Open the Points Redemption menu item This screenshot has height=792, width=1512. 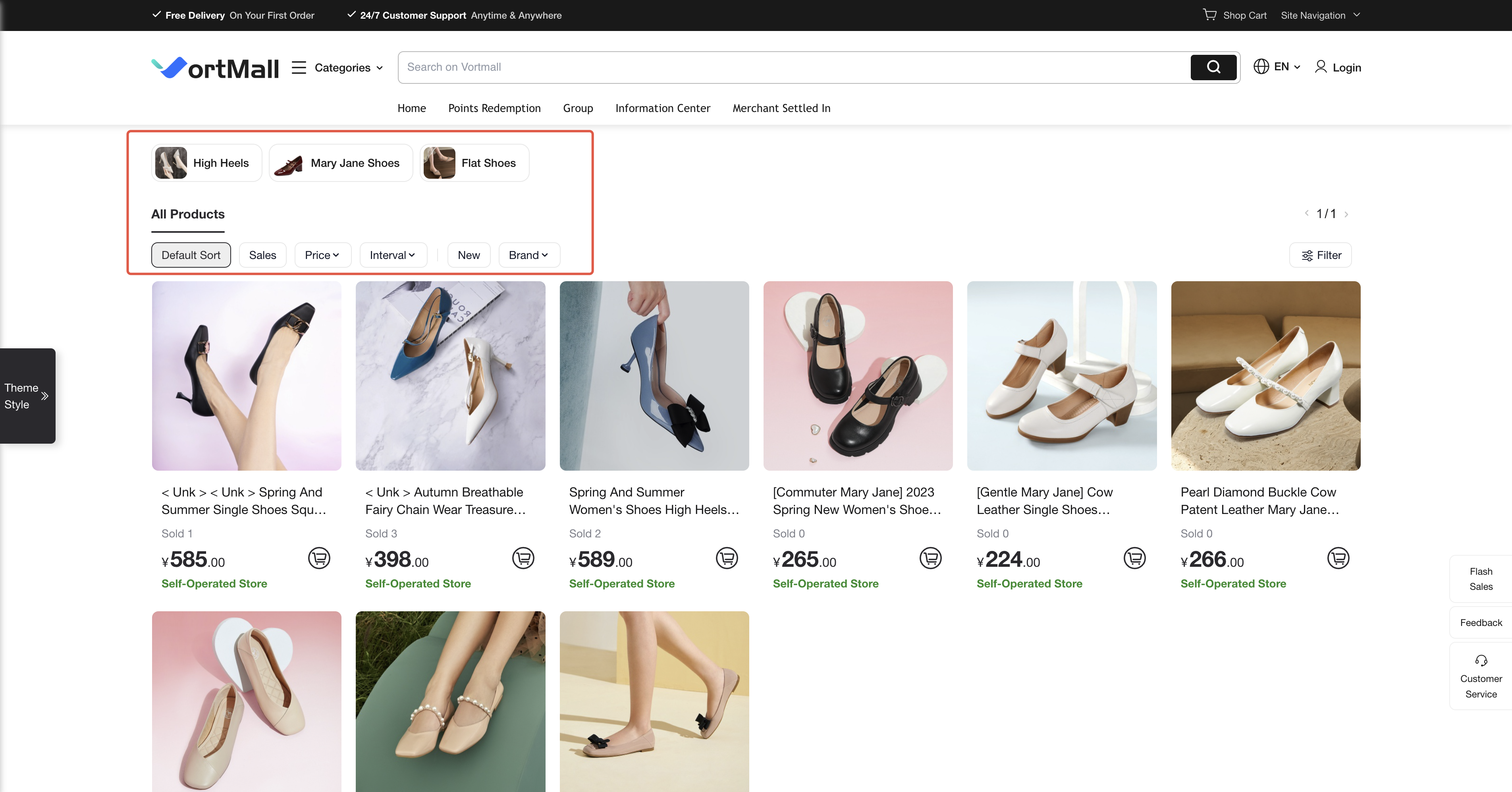coord(494,108)
